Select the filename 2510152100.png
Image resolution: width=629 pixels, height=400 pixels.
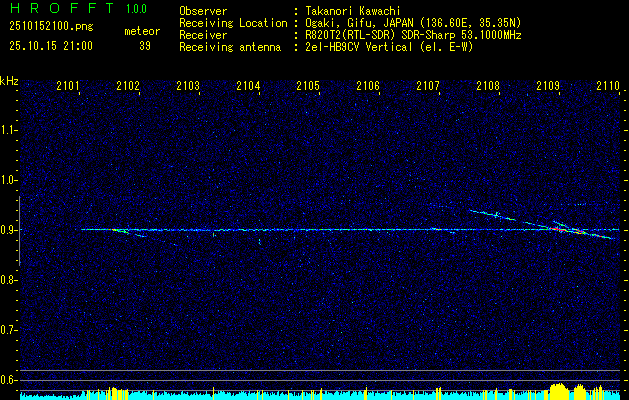pos(51,27)
